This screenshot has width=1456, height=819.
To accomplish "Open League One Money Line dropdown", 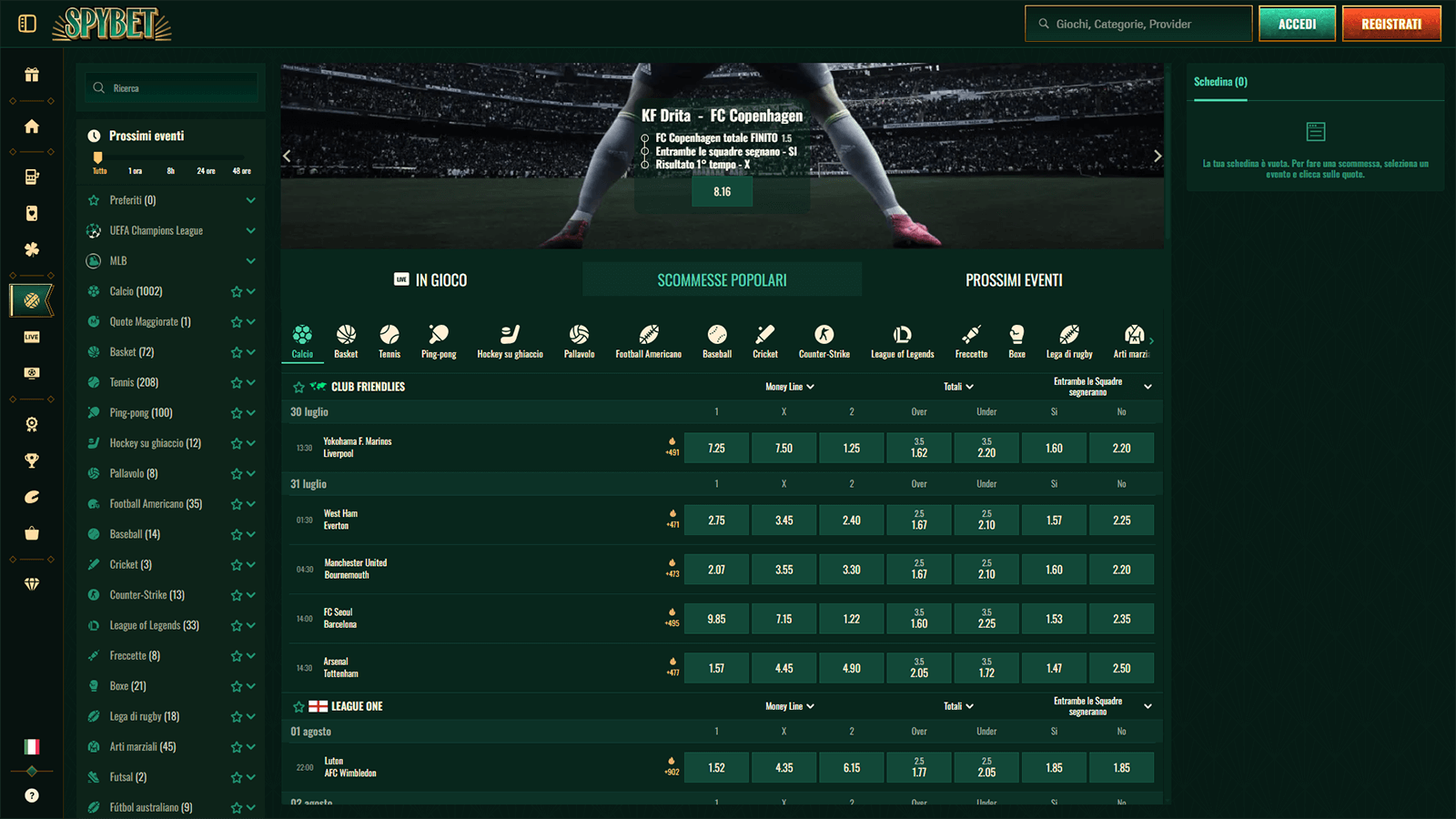I will [x=789, y=706].
